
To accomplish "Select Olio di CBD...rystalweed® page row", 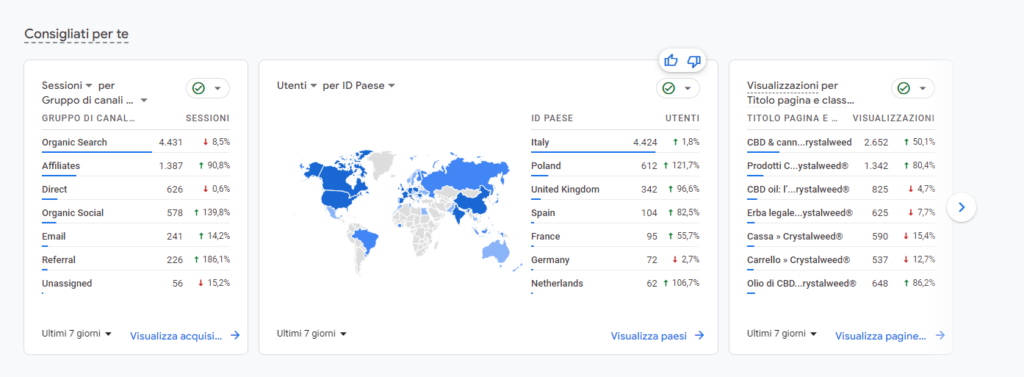I will coord(841,284).
